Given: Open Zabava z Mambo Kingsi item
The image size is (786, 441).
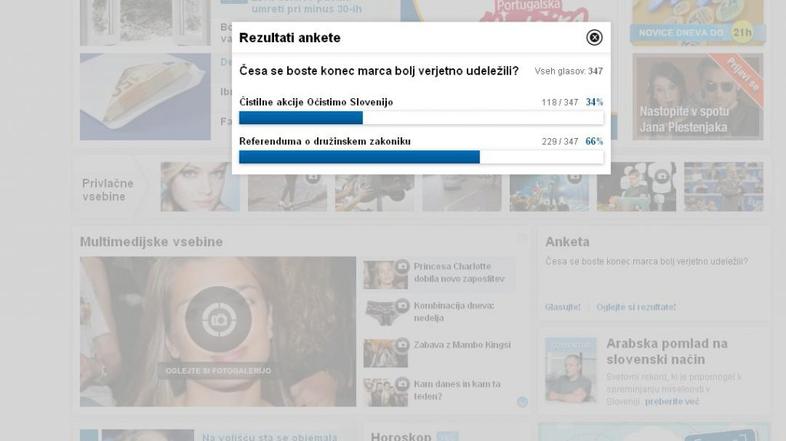Looking at the screenshot, I should coord(462,345).
